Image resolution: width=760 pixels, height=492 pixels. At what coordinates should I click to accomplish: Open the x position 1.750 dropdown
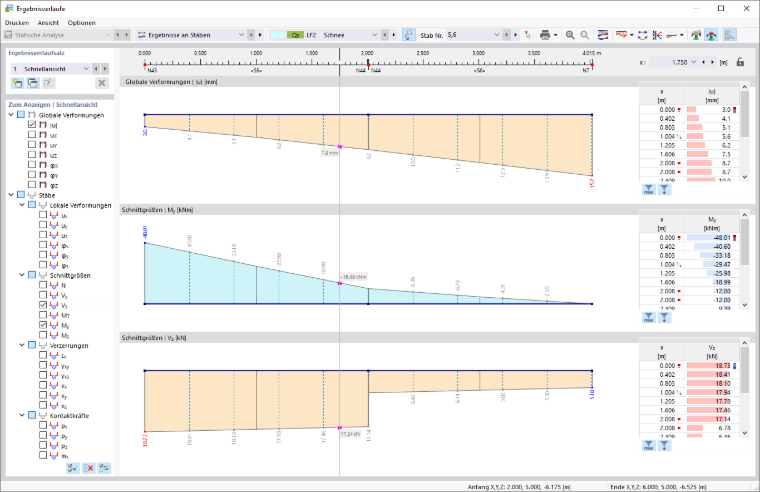point(694,62)
